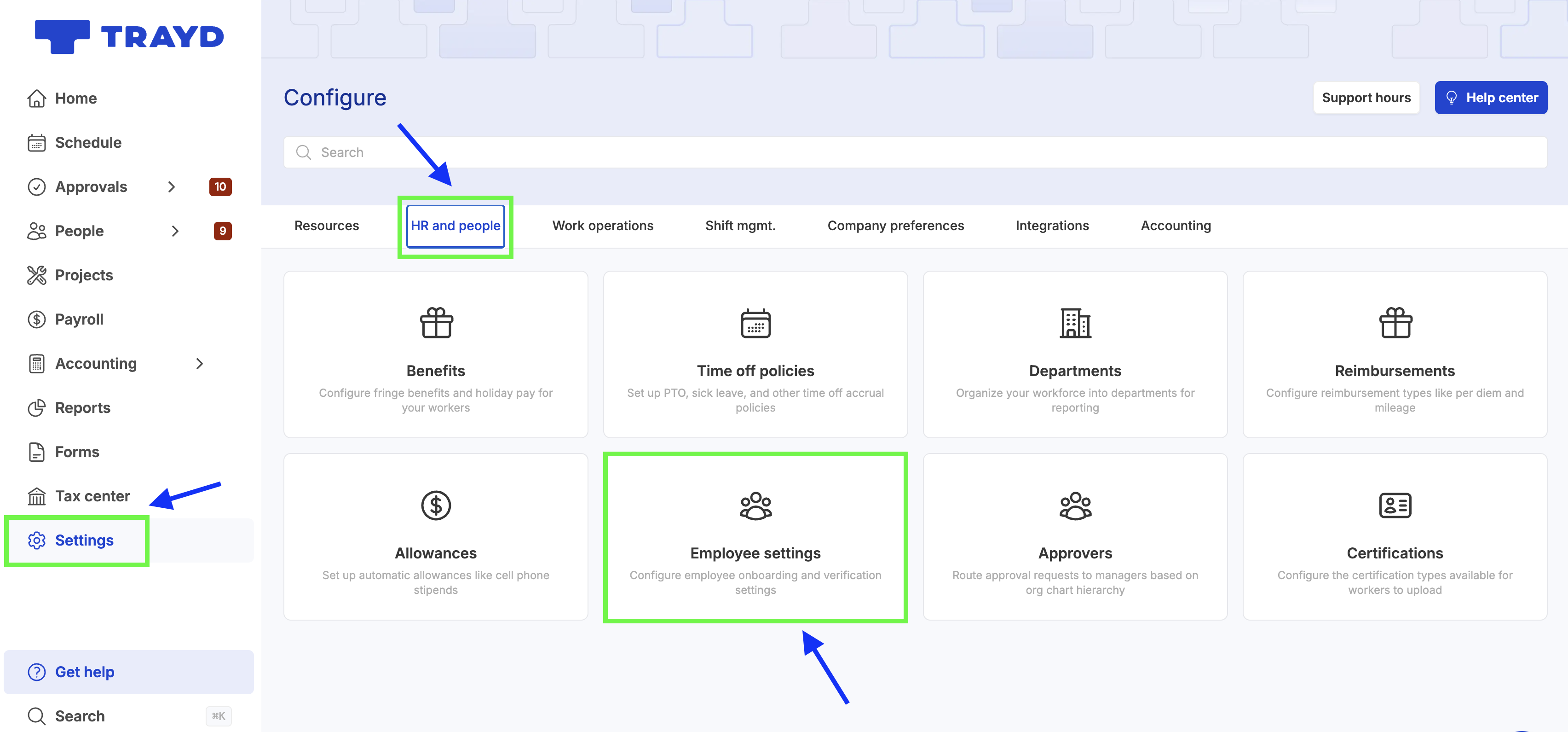Click the Settings gear icon
1568x732 pixels.
pos(36,540)
